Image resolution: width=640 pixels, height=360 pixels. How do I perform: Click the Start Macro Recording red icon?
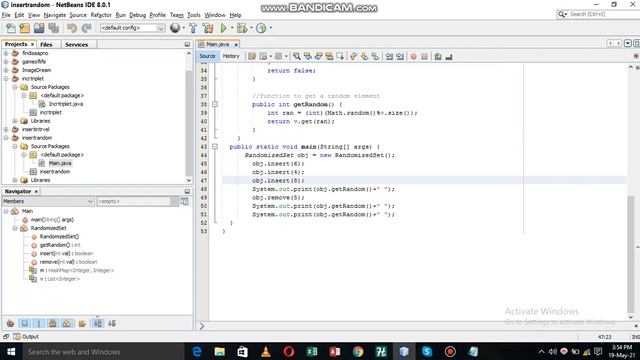413,57
